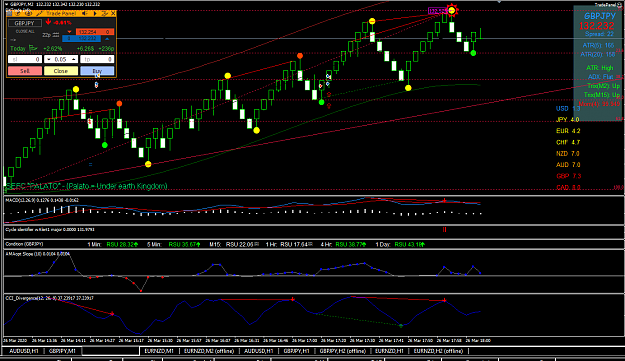Image resolution: width=625 pixels, height=361 pixels.
Task: Close the Trade Panel with its X icon
Action: 113,14
